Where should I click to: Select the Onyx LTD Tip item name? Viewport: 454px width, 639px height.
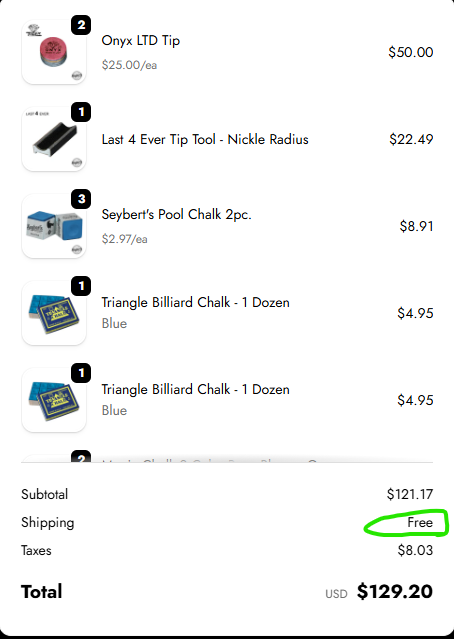click(x=141, y=41)
